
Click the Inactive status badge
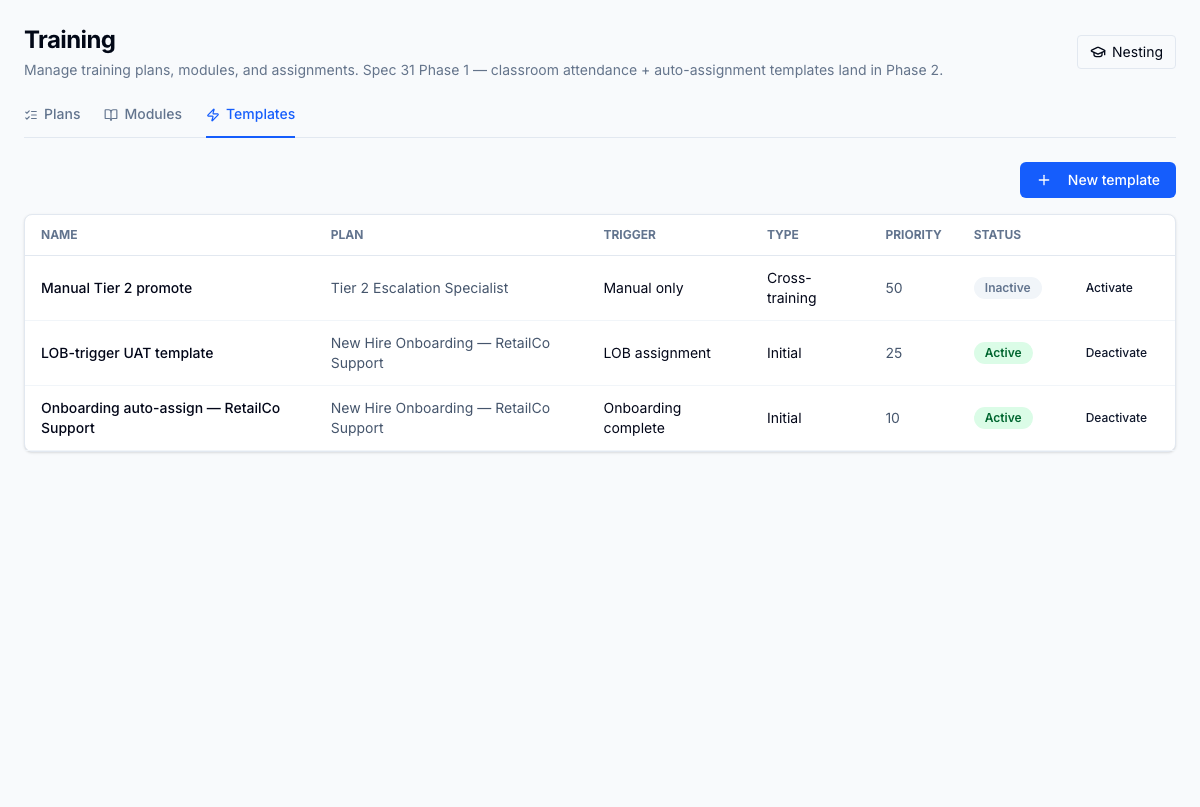1008,288
